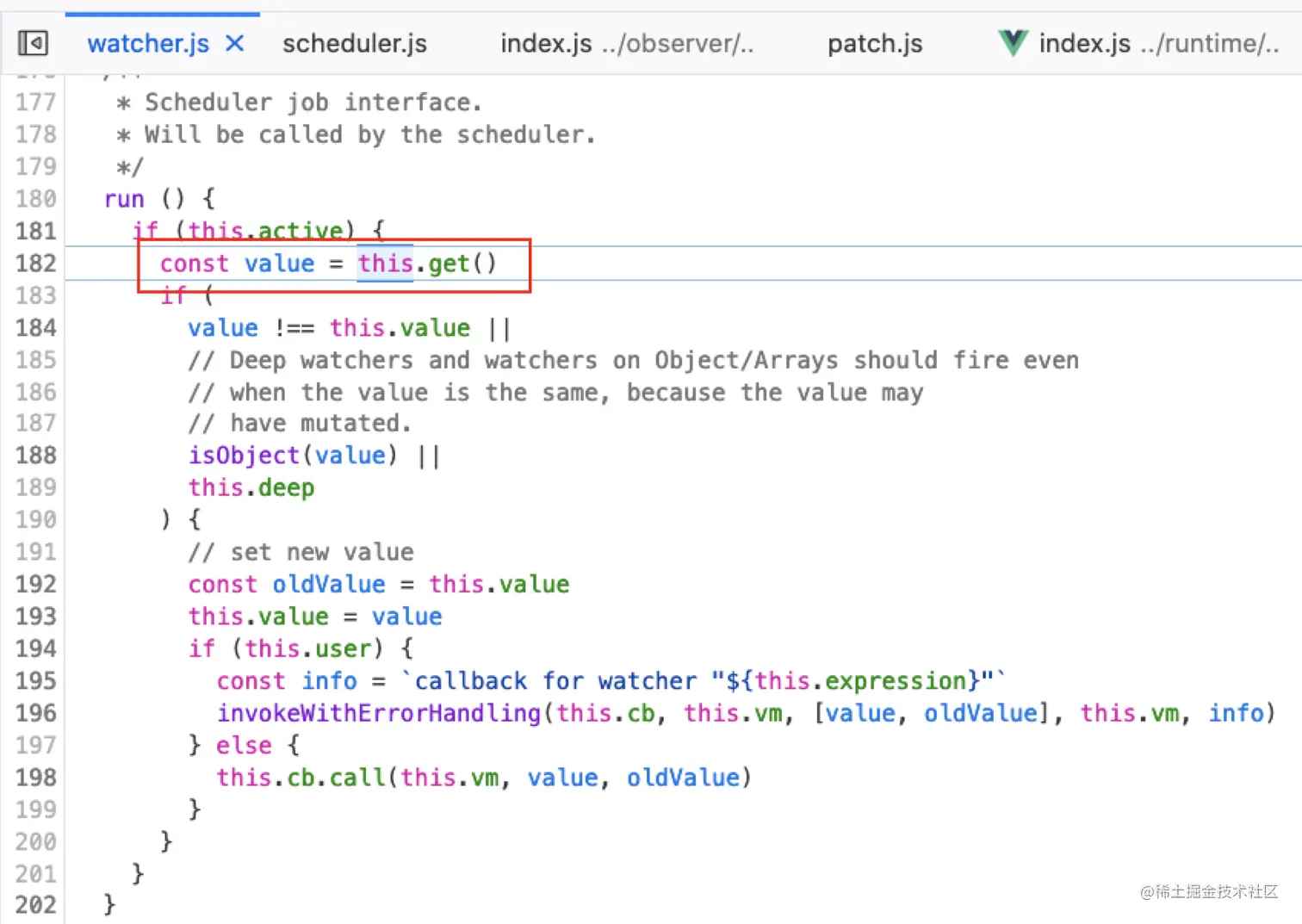Click 'this.value = value' on line 193
This screenshot has height=924, width=1302.
pos(315,616)
